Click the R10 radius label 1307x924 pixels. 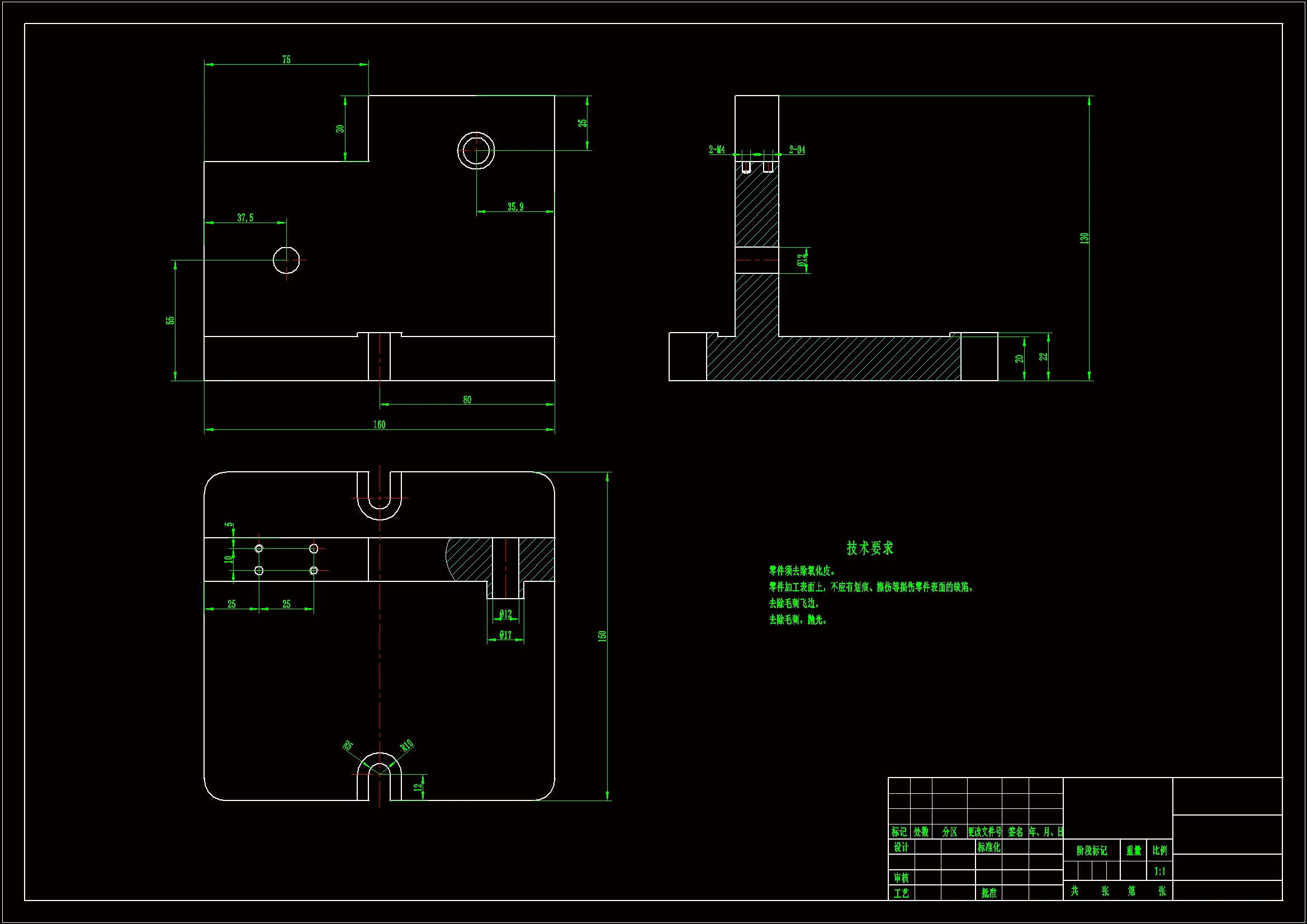(x=406, y=746)
